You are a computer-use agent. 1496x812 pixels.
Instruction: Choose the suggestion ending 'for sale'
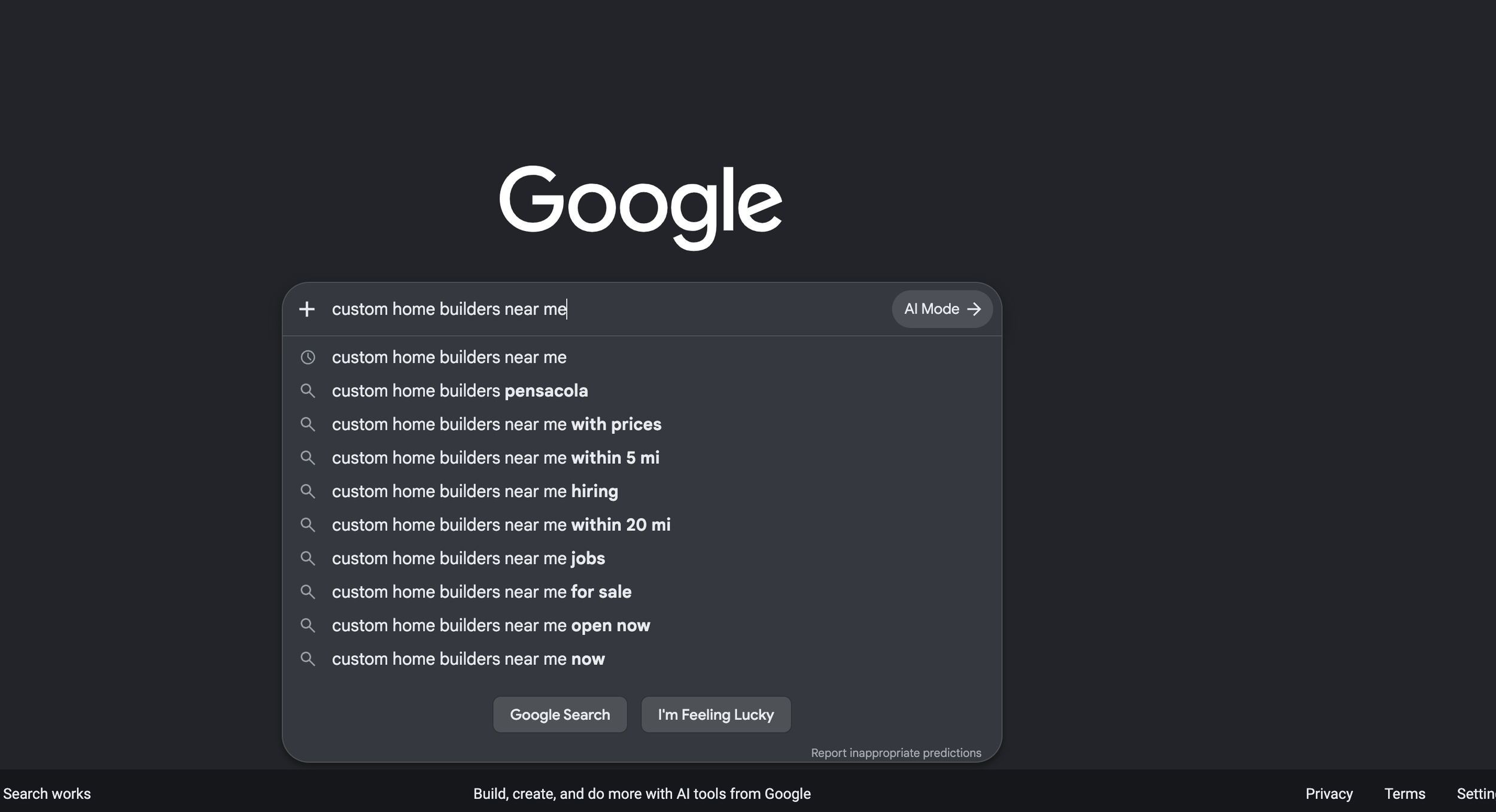[x=642, y=592]
